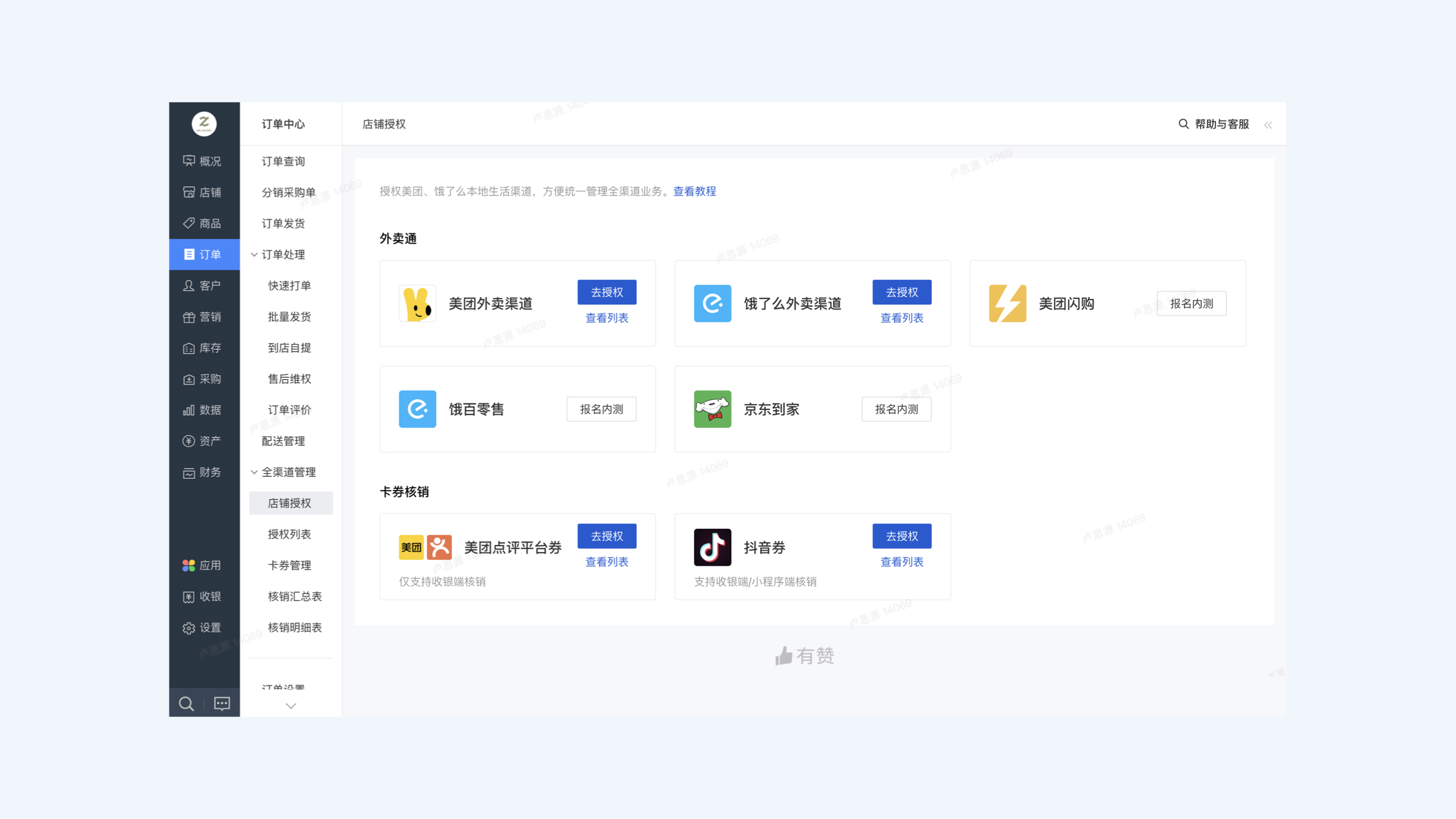This screenshot has height=819, width=1456.
Task: Click 报名内测 for 饿百零售
Action: [x=601, y=409]
